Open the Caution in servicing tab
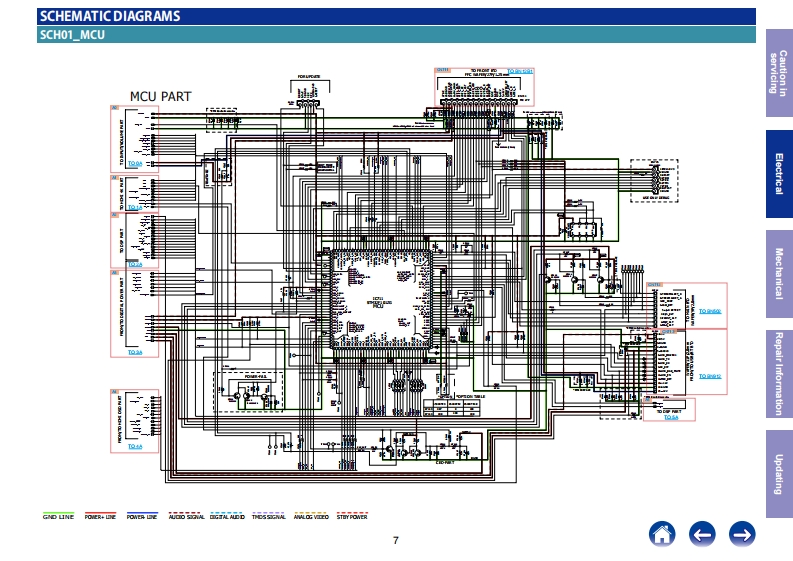Viewport: 793px width, 561px height. (x=779, y=71)
